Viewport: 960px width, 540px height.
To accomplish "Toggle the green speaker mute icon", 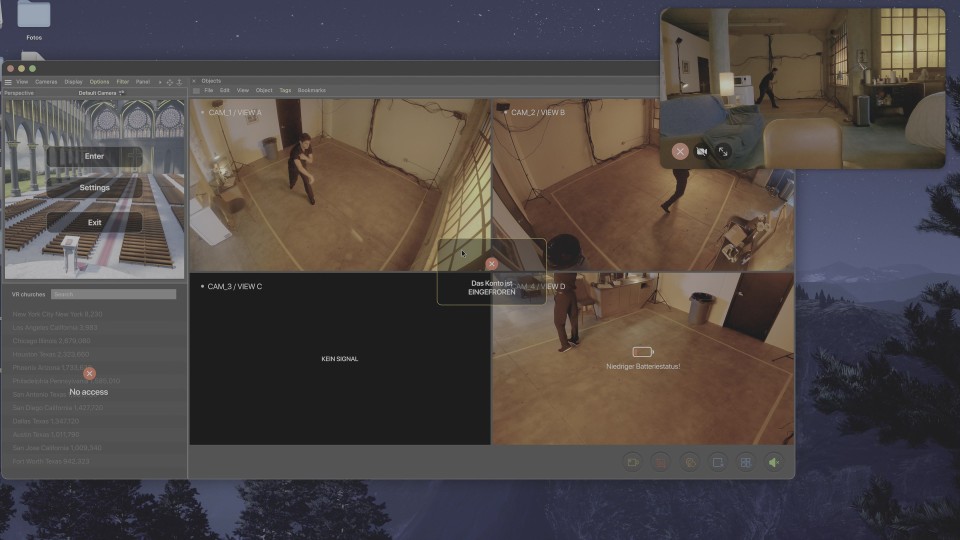I will pyautogui.click(x=774, y=462).
